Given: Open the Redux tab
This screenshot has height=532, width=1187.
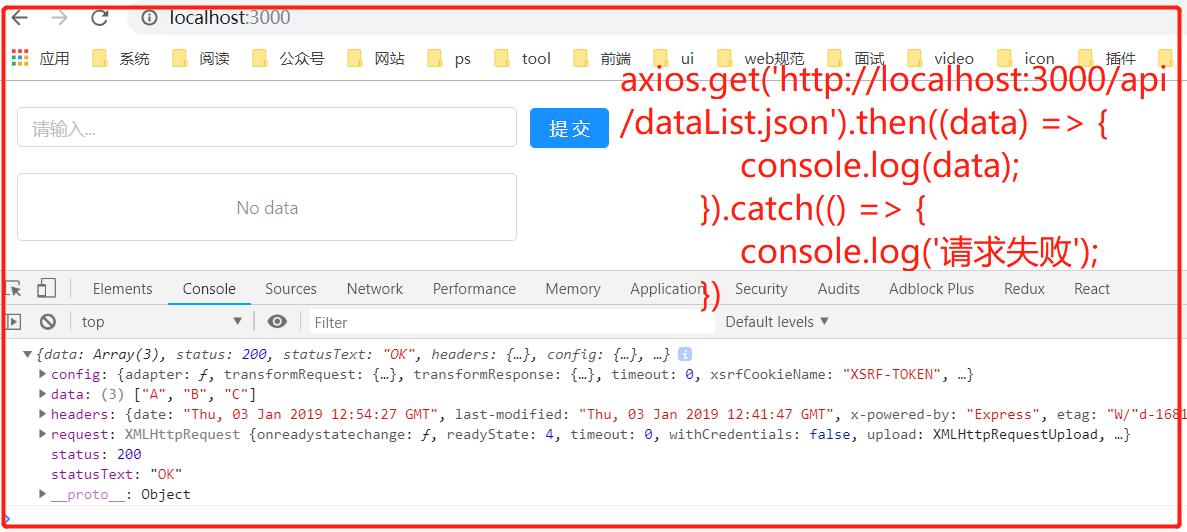Looking at the screenshot, I should [1024, 288].
